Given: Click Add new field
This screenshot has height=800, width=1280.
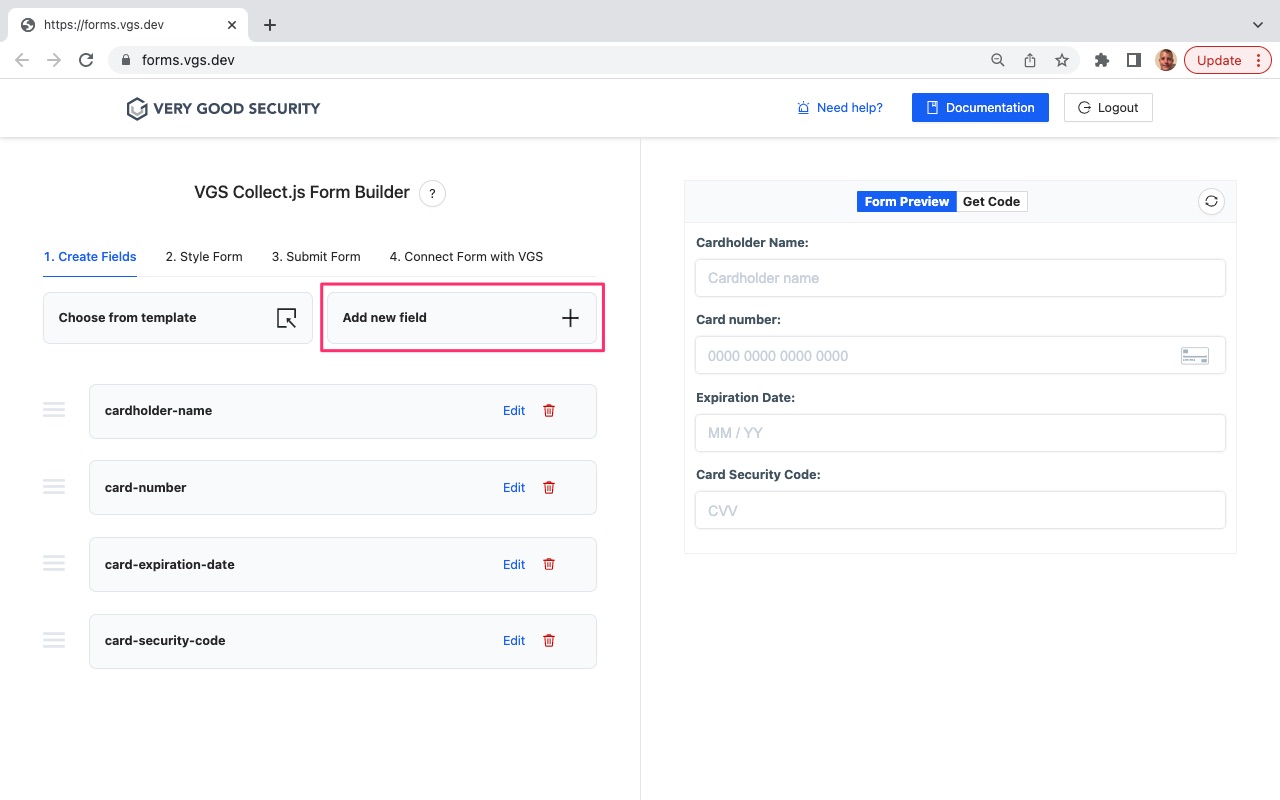Looking at the screenshot, I should pos(462,318).
